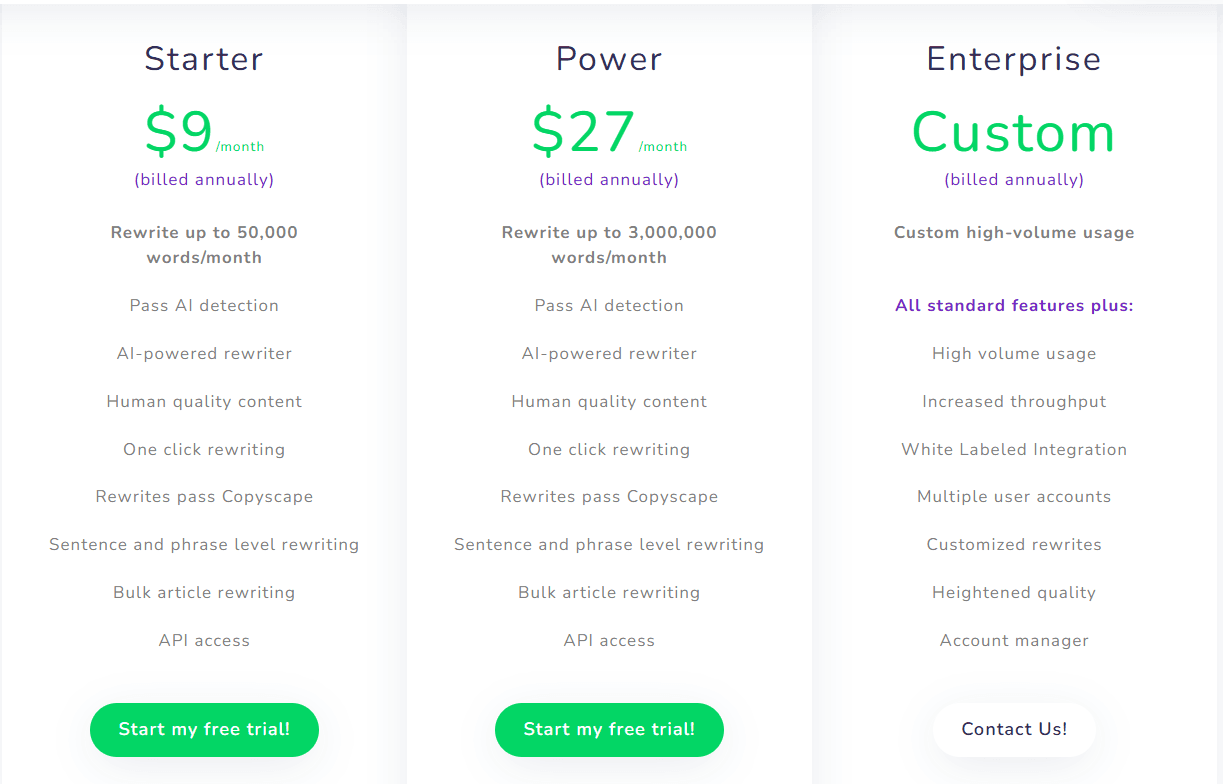Select the Starter plan heading
Screen dimensions: 1223x784
click(x=204, y=59)
